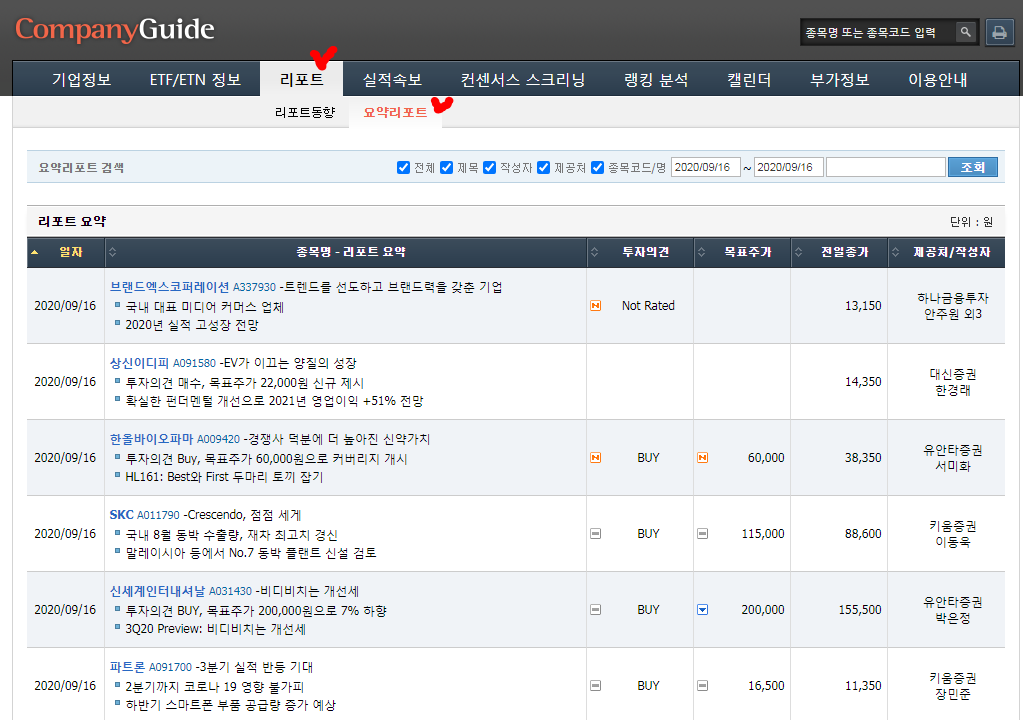Click new opinion icon in 브랜드엑스코퍼레이션 row
This screenshot has width=1023, height=720.
click(596, 306)
